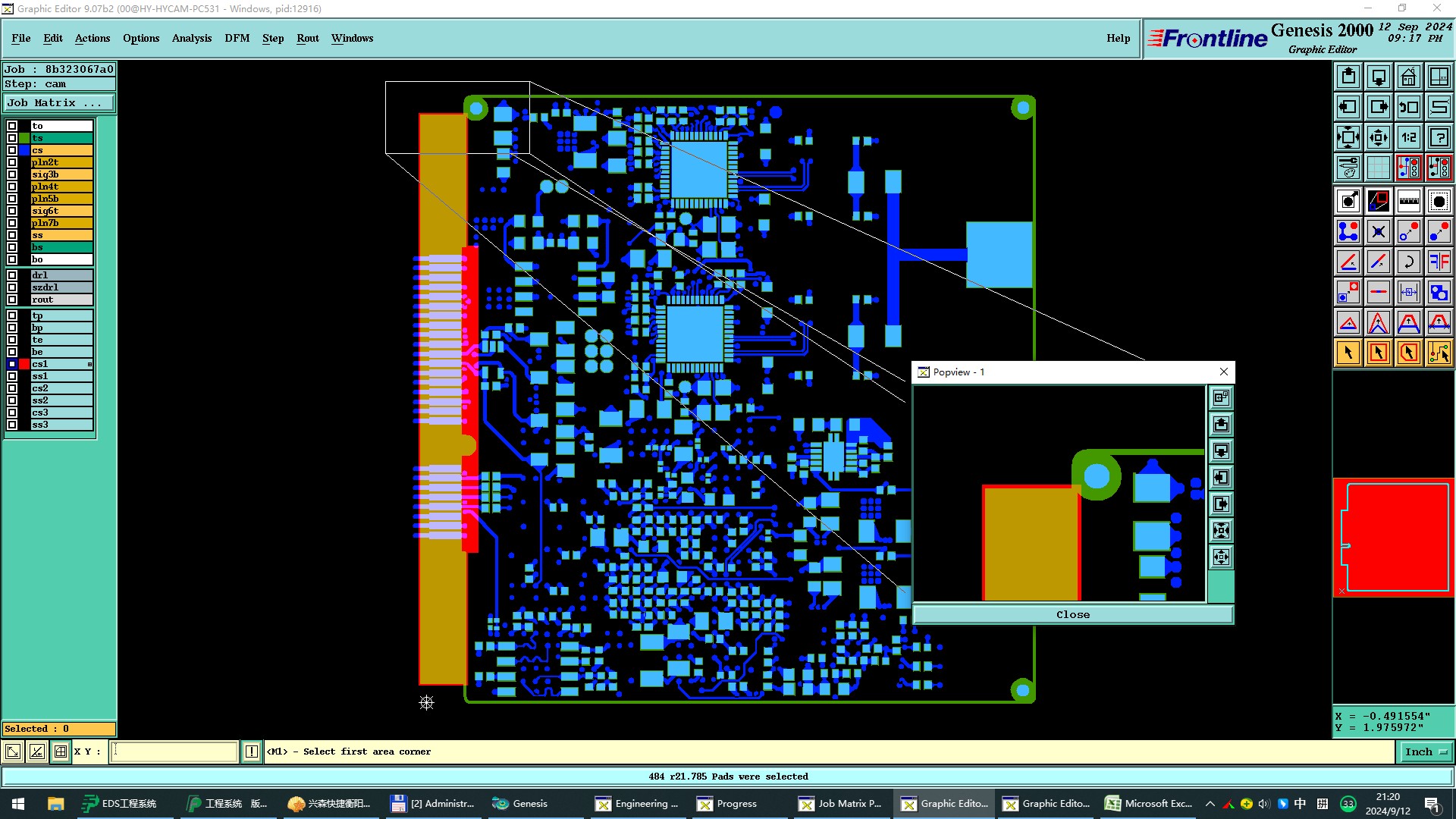This screenshot has width=1456, height=819.
Task: Select the mirror feature tool icon
Action: [1439, 262]
